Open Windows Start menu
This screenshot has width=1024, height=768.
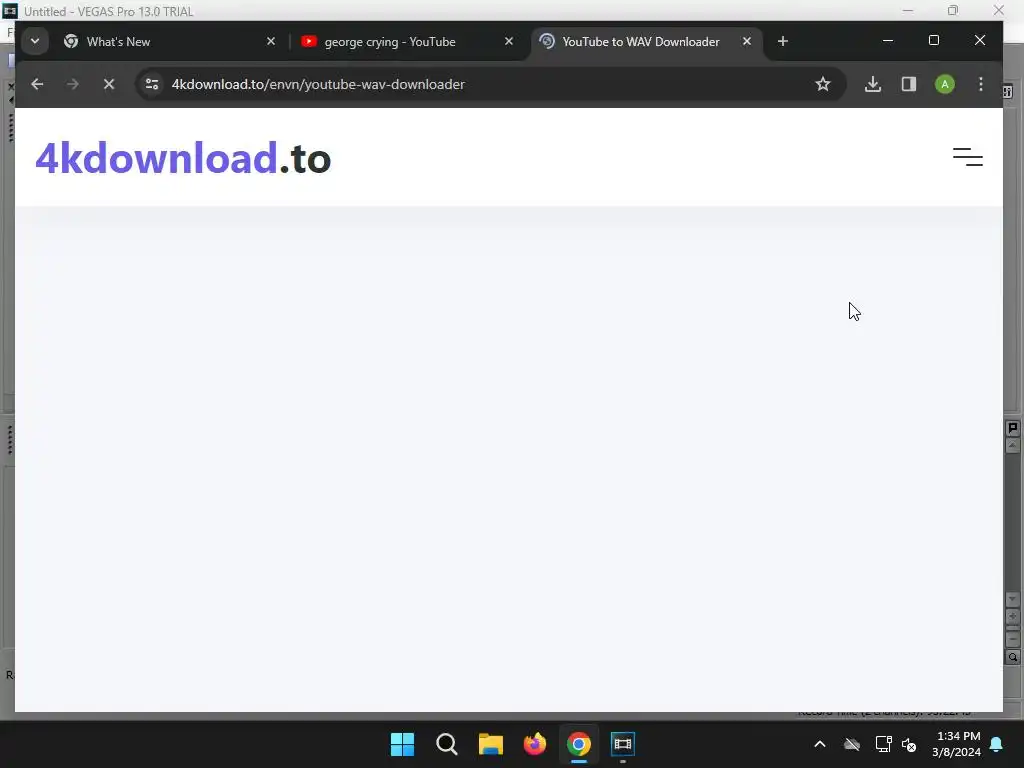[x=402, y=744]
